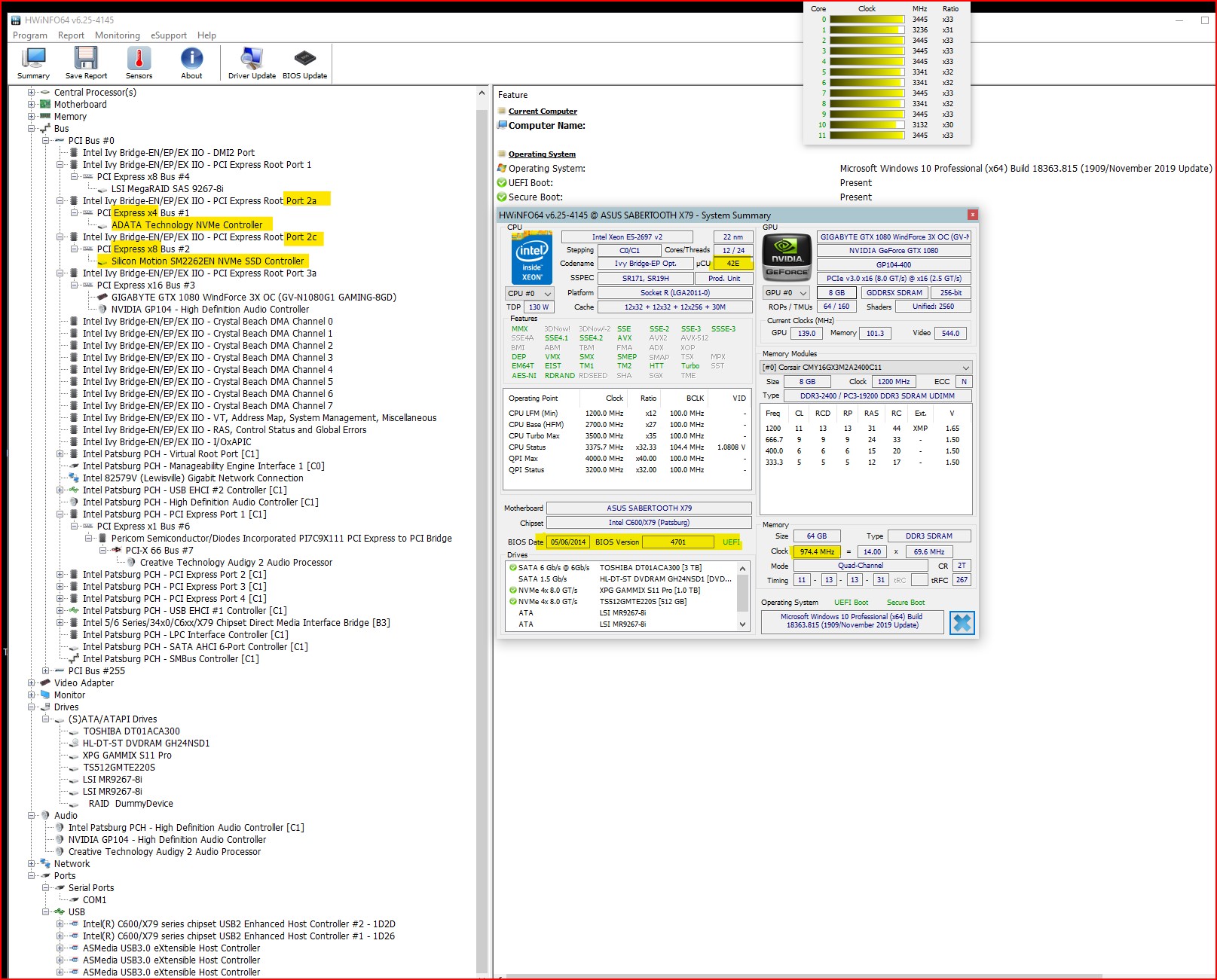Click the Current Computer heading link
Screen dimensions: 1217x980
[543, 111]
